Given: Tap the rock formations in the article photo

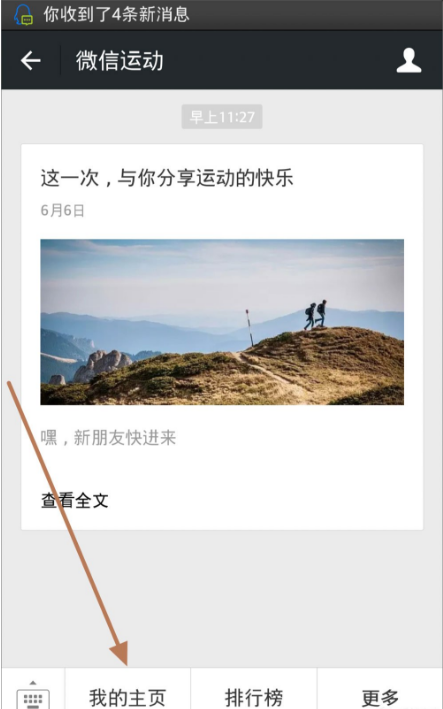Looking at the screenshot, I should coord(103,364).
